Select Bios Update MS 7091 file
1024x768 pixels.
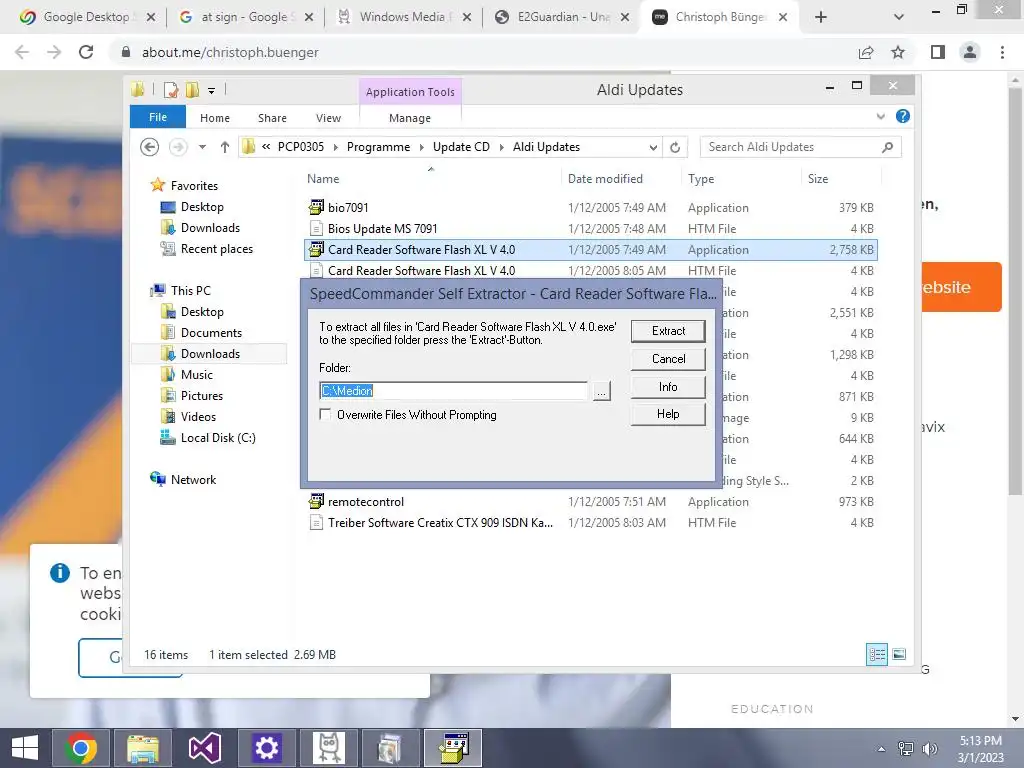click(x=590, y=229)
